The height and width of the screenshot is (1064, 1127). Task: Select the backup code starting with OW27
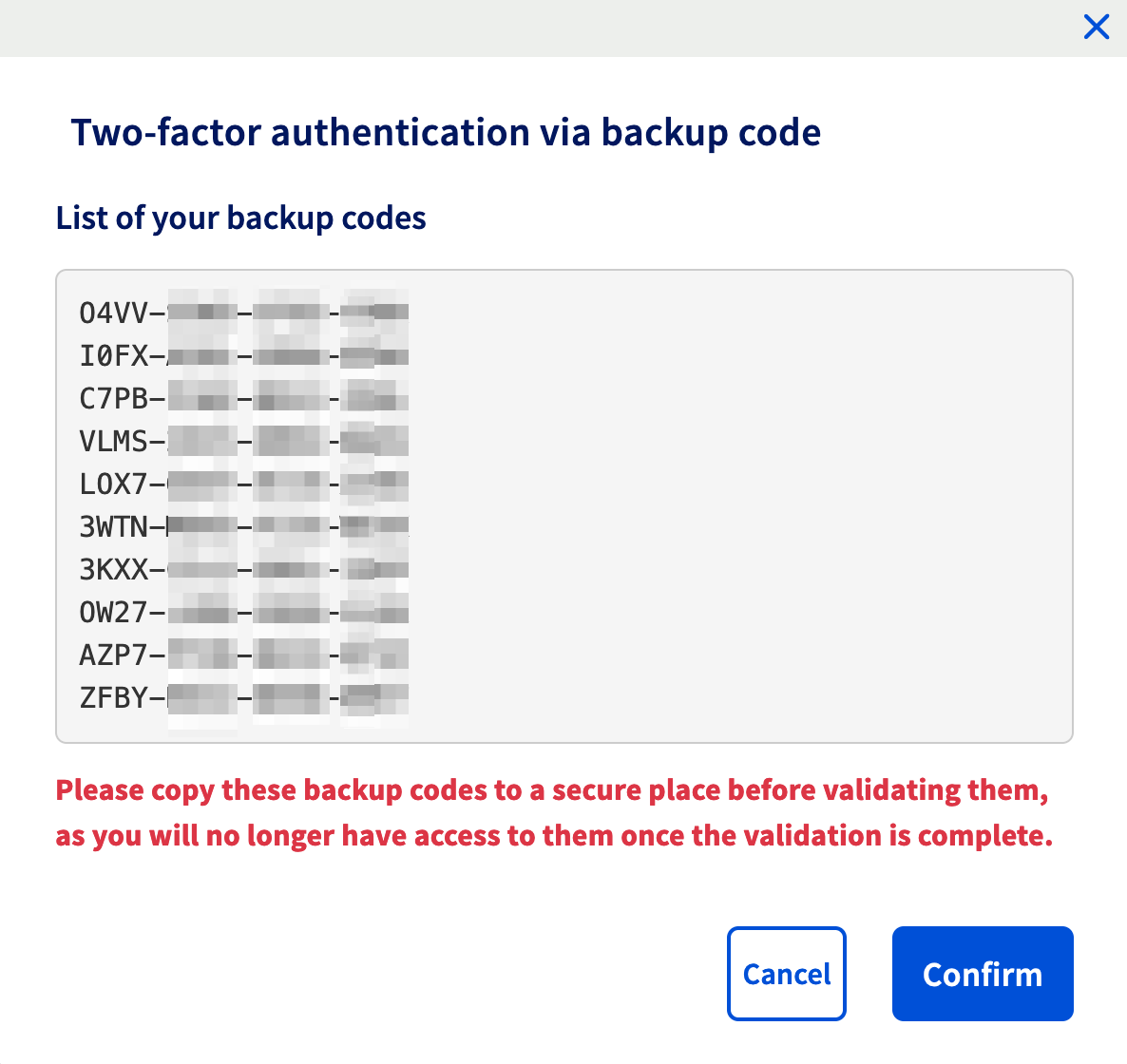pos(243,612)
